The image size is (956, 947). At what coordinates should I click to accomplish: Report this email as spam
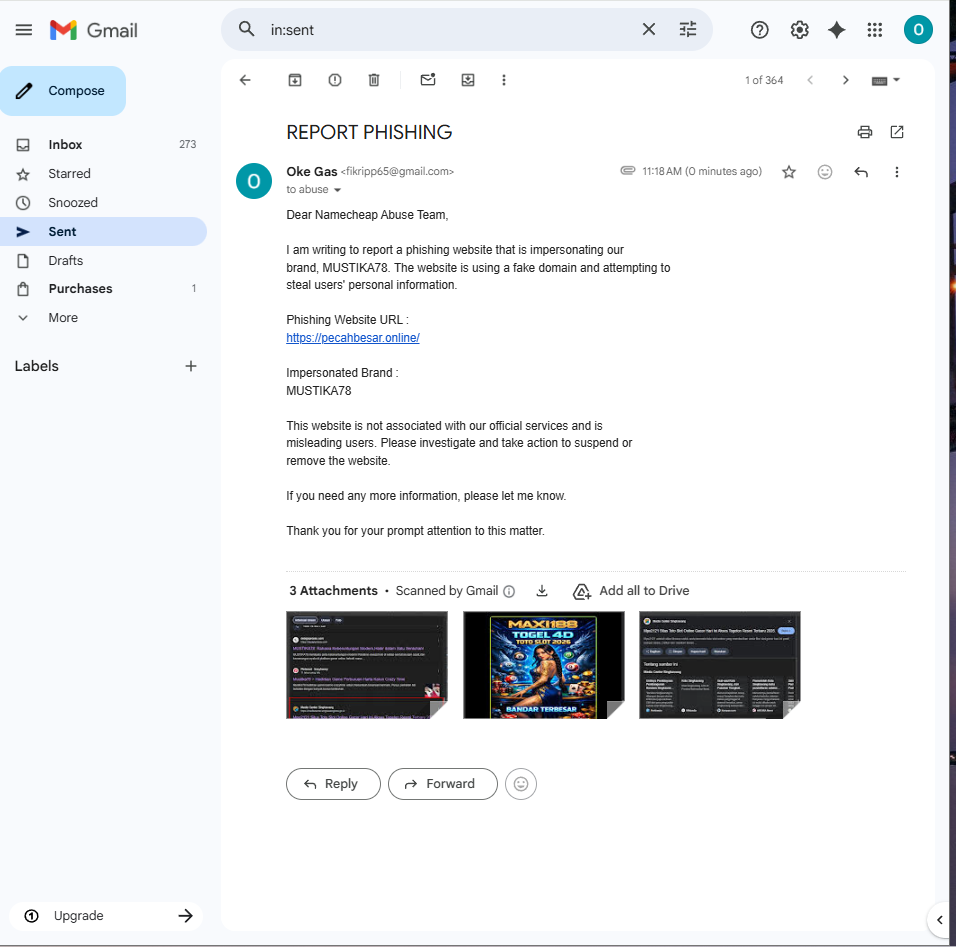[335, 80]
